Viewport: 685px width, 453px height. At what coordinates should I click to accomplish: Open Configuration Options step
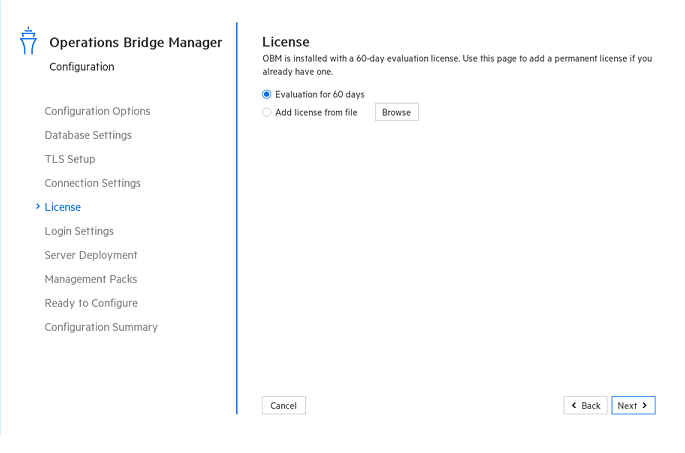[x=97, y=111]
